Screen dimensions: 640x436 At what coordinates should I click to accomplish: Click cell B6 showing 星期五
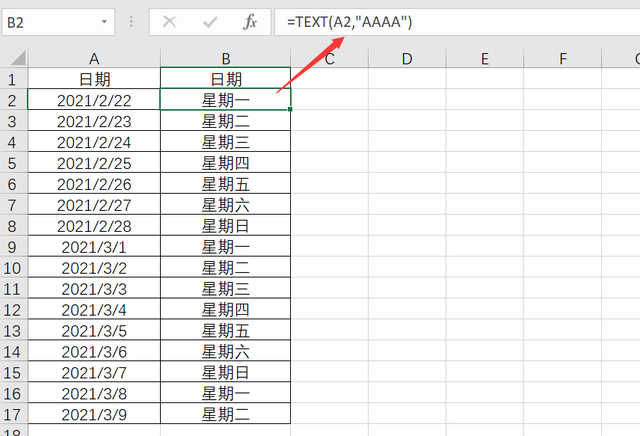(x=226, y=183)
